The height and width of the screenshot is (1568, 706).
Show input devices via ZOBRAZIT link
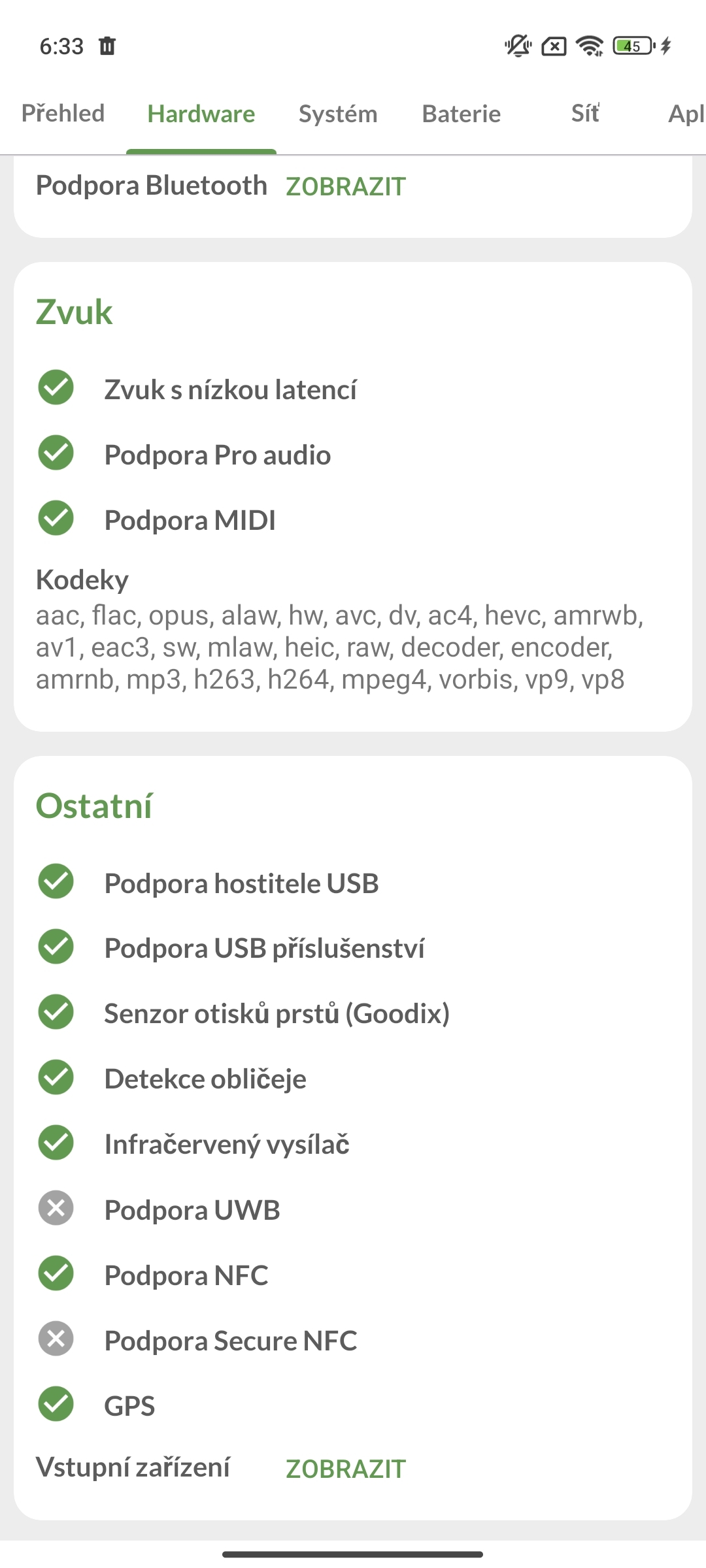point(346,1469)
